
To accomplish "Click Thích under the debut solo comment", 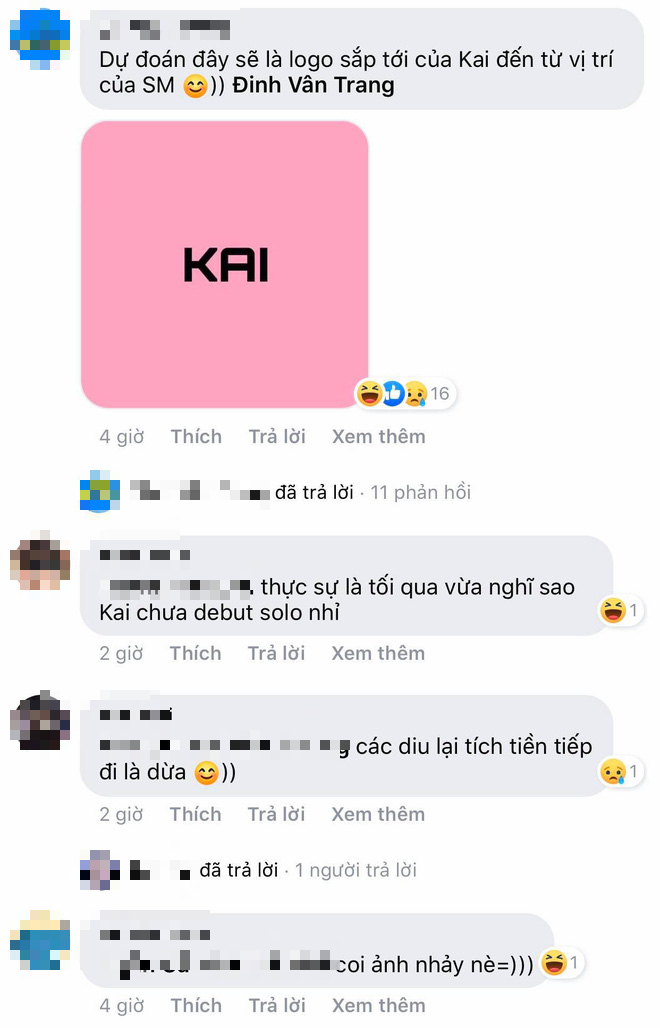I will pos(195,653).
